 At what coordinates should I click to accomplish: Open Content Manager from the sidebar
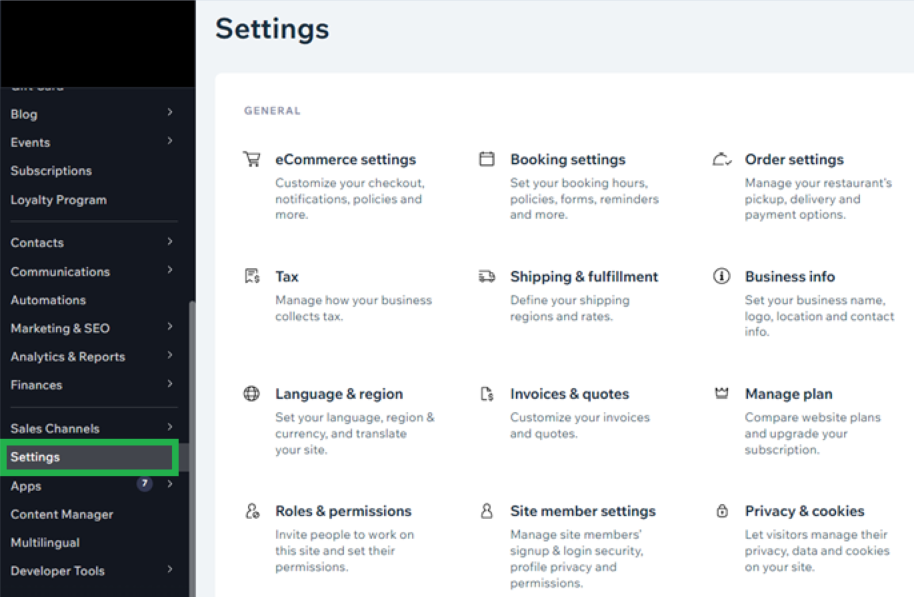coord(62,514)
